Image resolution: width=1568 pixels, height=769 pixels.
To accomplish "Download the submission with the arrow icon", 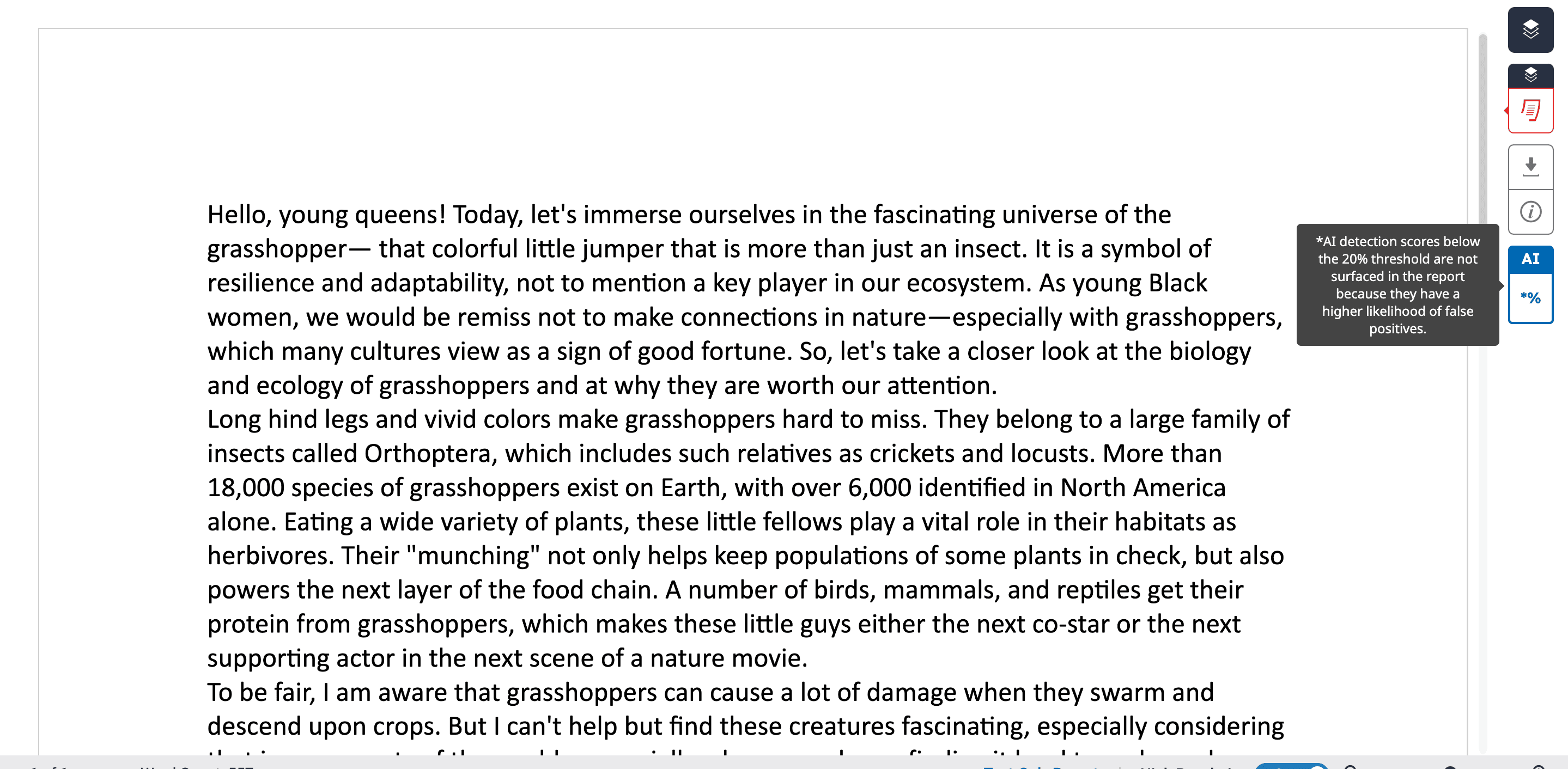I will point(1530,166).
